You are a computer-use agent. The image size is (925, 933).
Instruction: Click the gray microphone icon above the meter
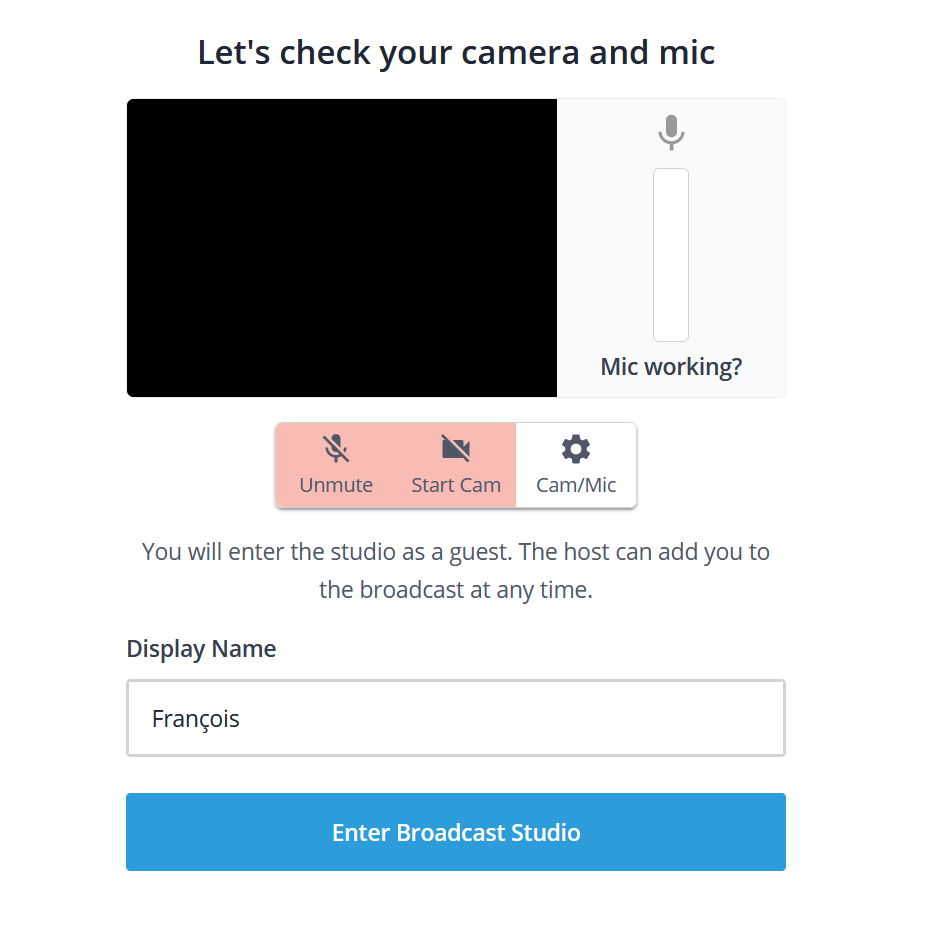tap(671, 132)
